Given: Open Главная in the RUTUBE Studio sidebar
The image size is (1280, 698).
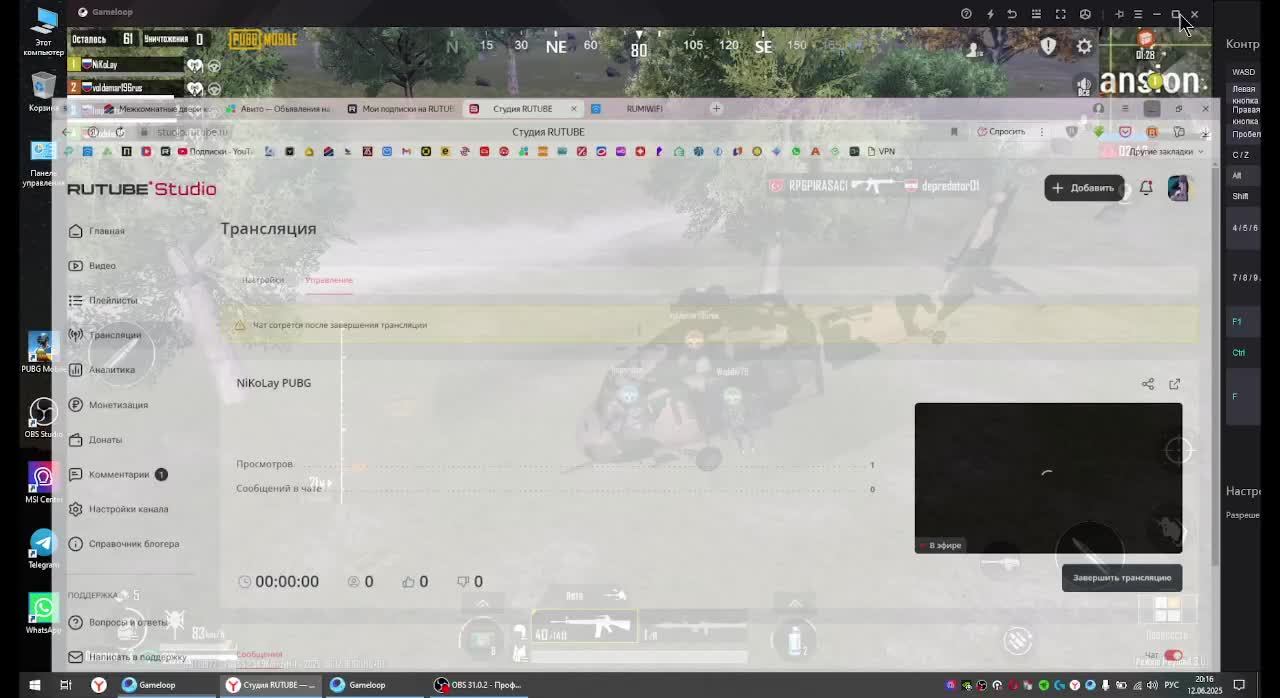Looking at the screenshot, I should pyautogui.click(x=97, y=231).
